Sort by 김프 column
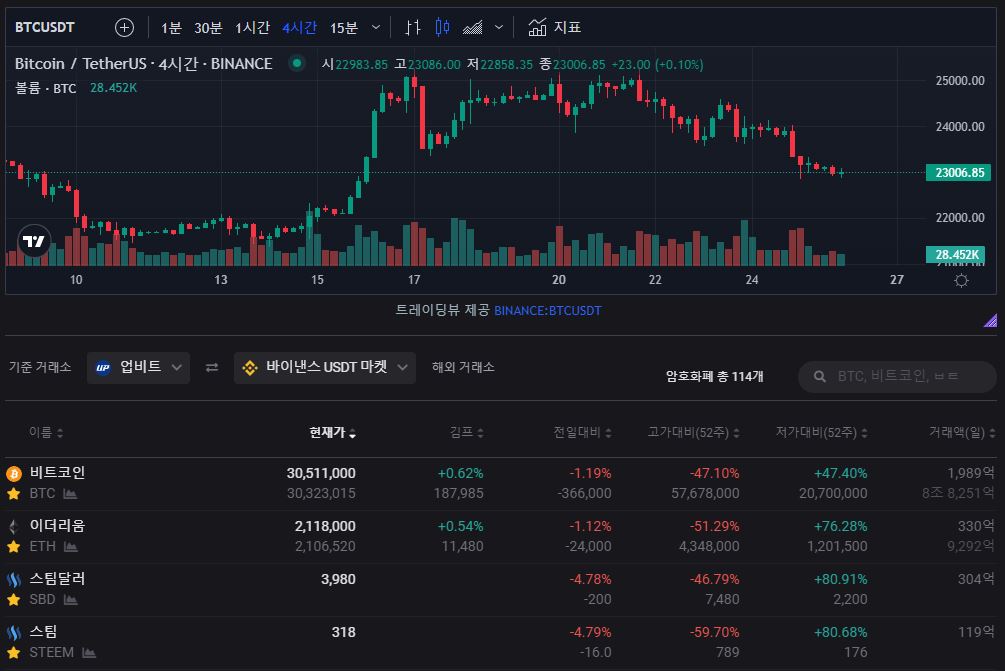This screenshot has height=671, width=1005. coord(467,433)
